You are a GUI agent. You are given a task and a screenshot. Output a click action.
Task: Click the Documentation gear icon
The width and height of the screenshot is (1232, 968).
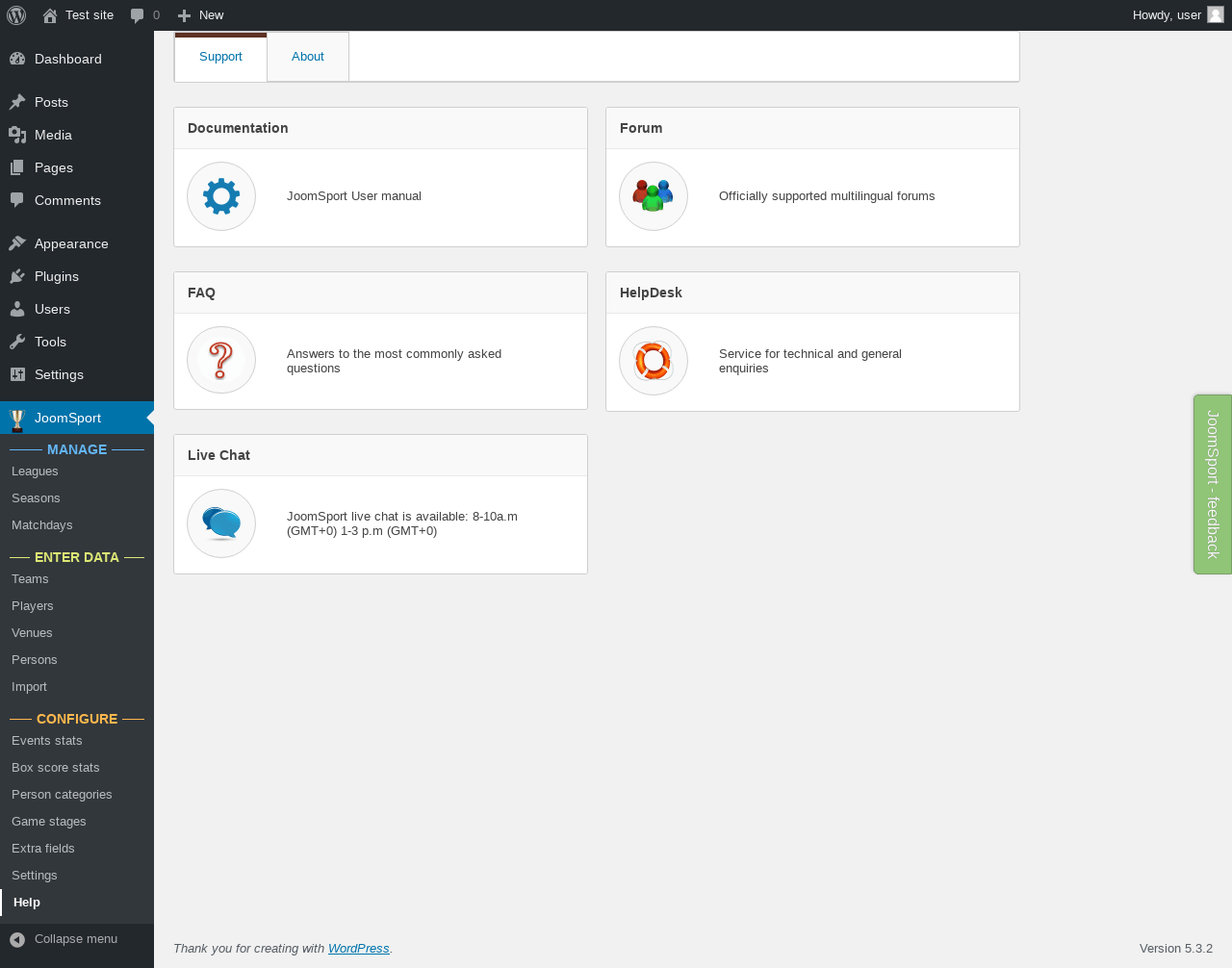coord(221,196)
